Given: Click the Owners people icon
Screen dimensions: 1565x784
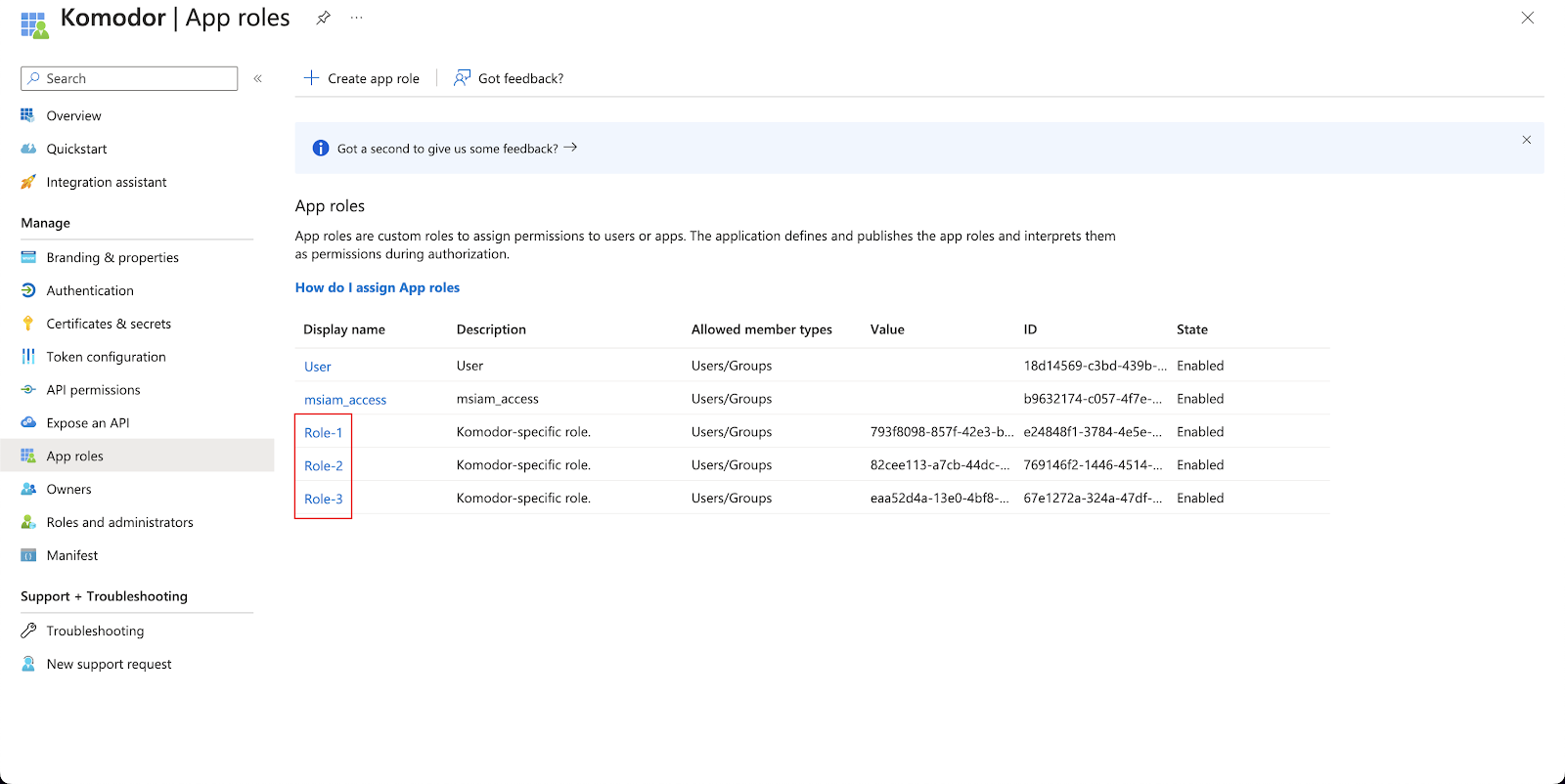Looking at the screenshot, I should [28, 489].
